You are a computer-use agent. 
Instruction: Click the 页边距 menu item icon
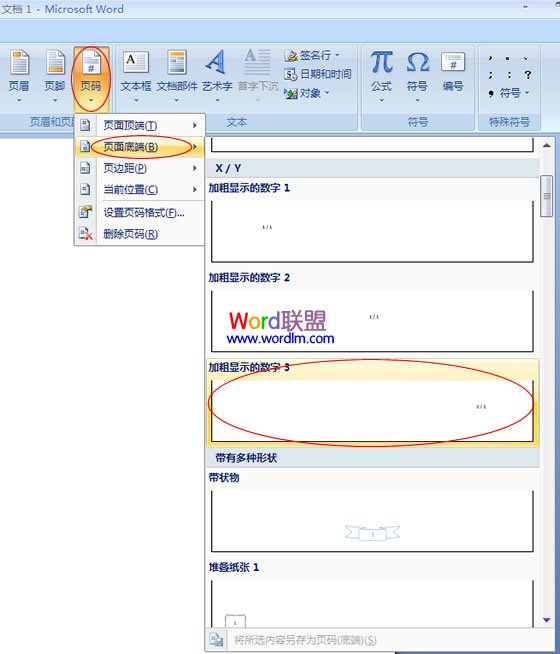coord(85,168)
